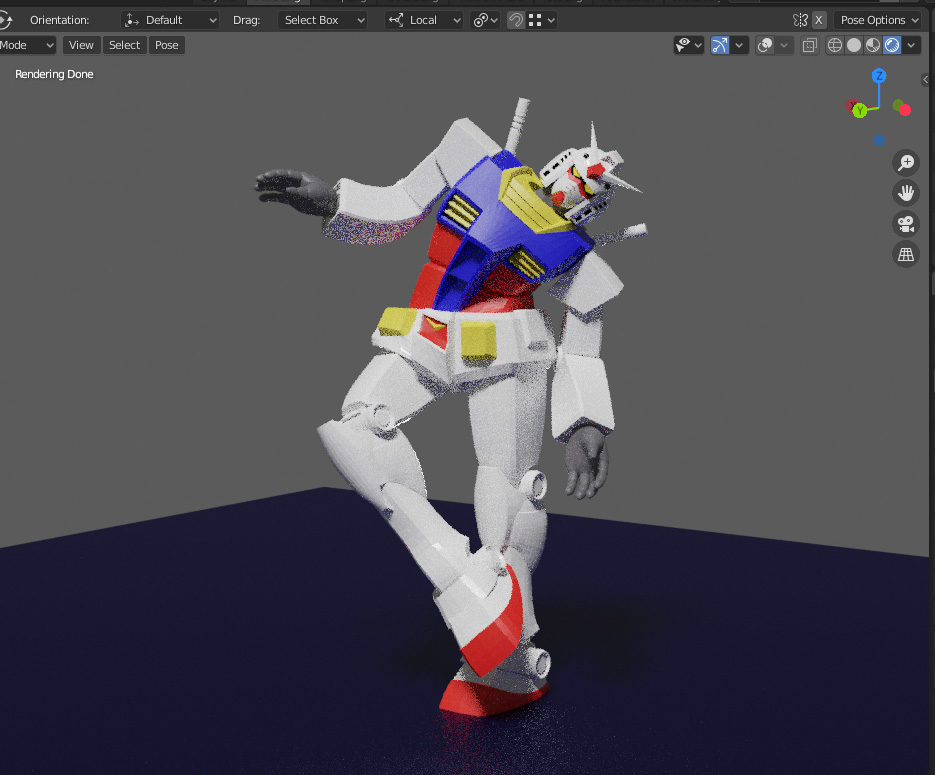Toggle X-axis mirror for pose
The image size is (935, 775).
click(x=819, y=20)
